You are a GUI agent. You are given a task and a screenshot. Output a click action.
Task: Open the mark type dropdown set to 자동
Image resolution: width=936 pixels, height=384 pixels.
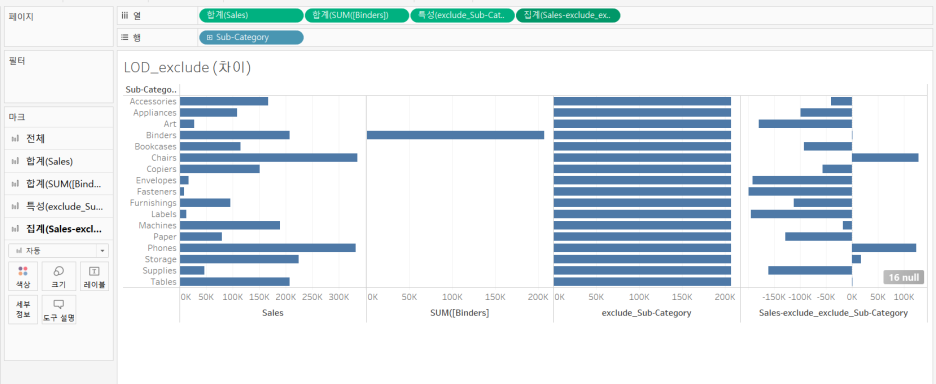point(58,250)
